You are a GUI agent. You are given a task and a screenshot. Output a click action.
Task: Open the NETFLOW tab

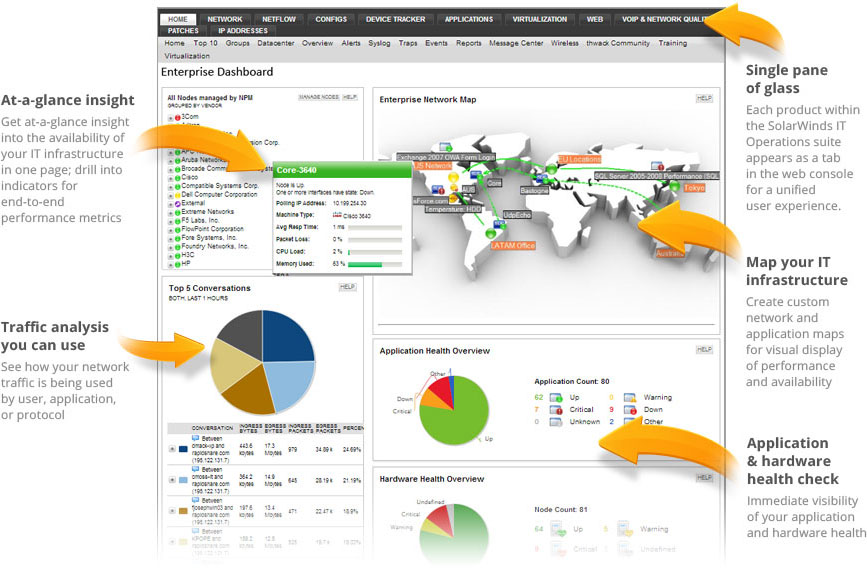(279, 19)
